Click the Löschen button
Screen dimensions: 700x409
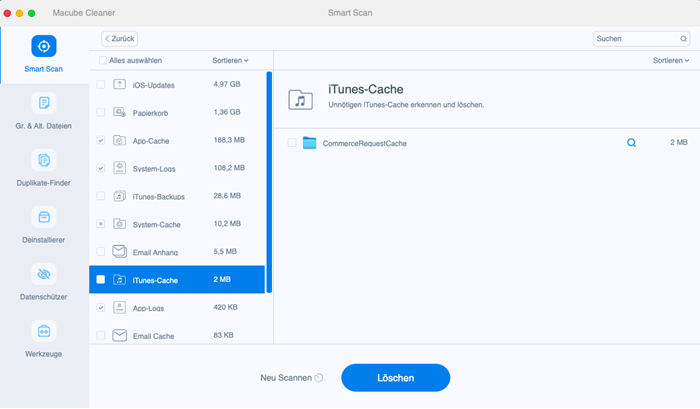tap(396, 378)
